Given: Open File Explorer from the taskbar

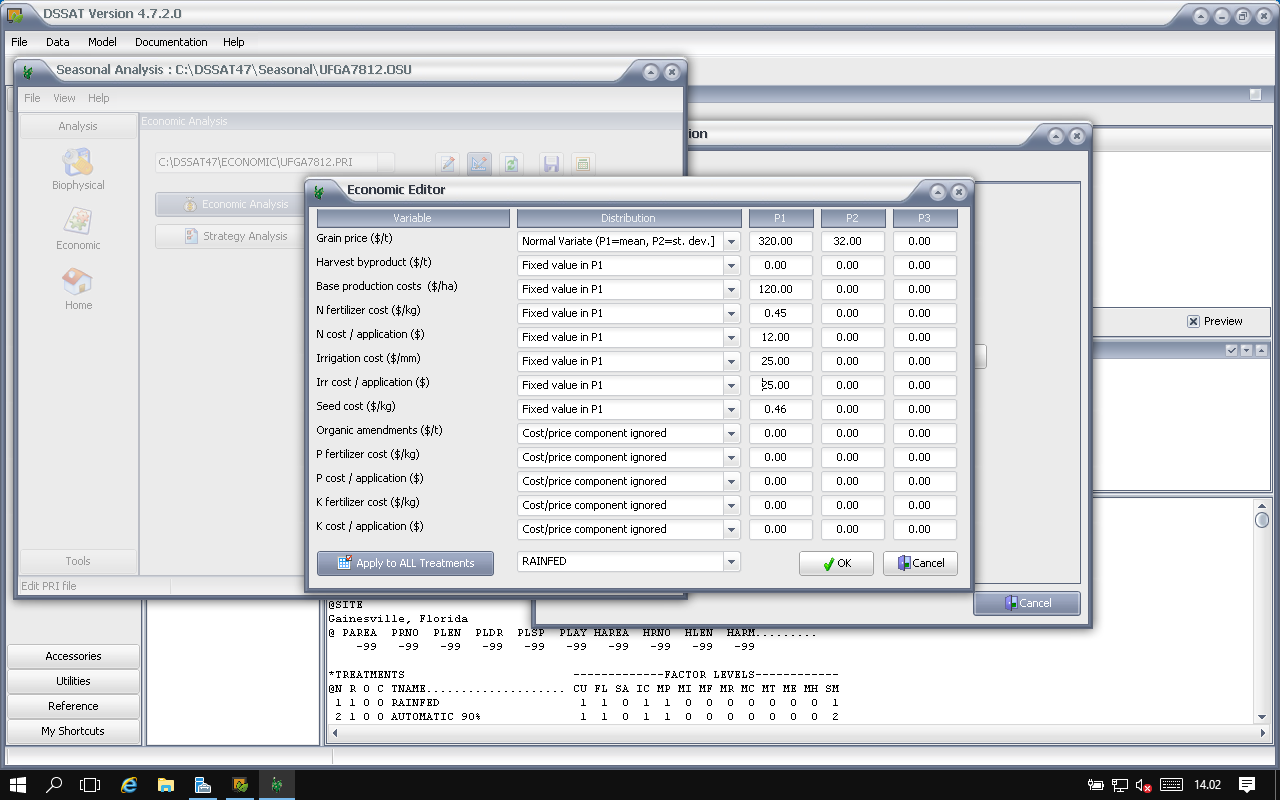Looking at the screenshot, I should pos(166,785).
